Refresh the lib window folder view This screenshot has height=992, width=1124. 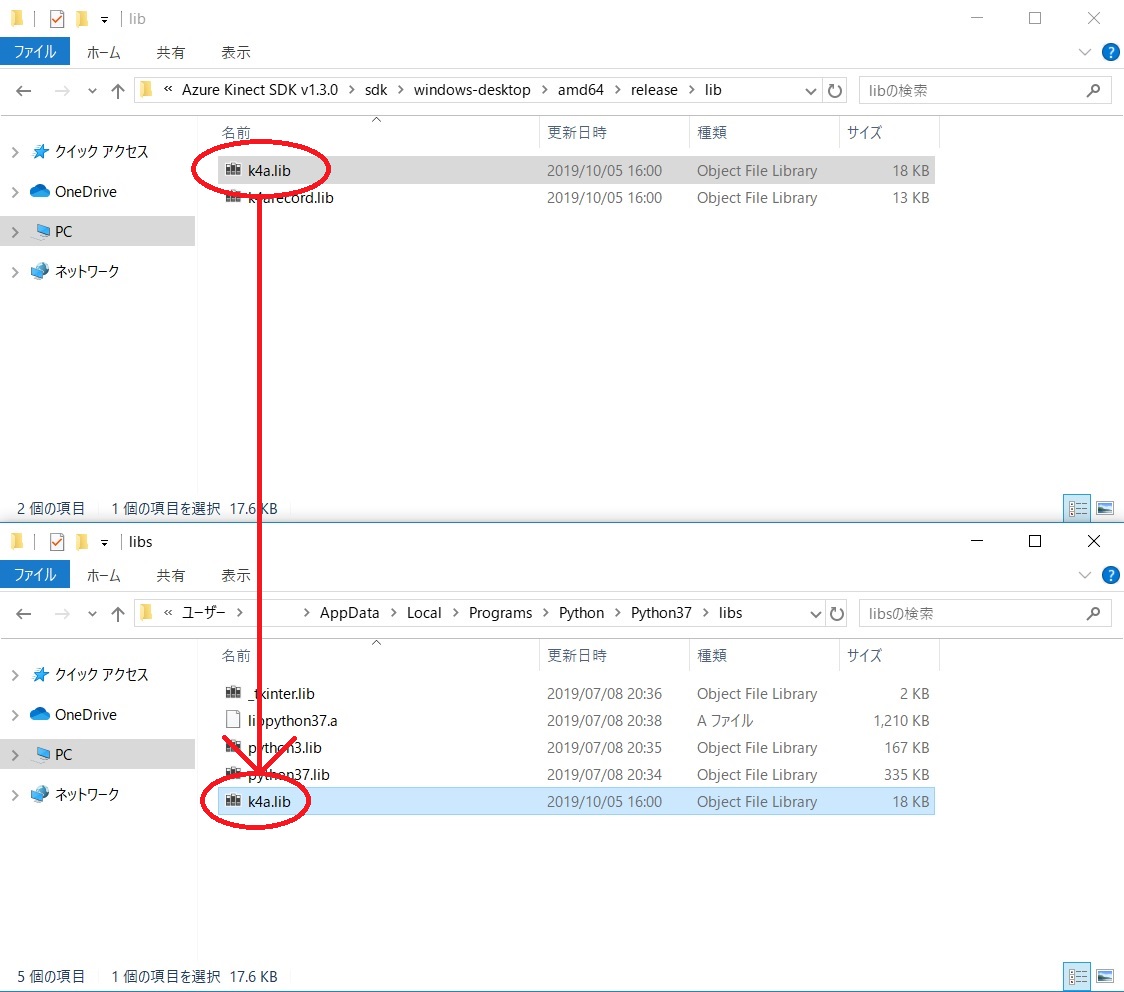coord(835,91)
